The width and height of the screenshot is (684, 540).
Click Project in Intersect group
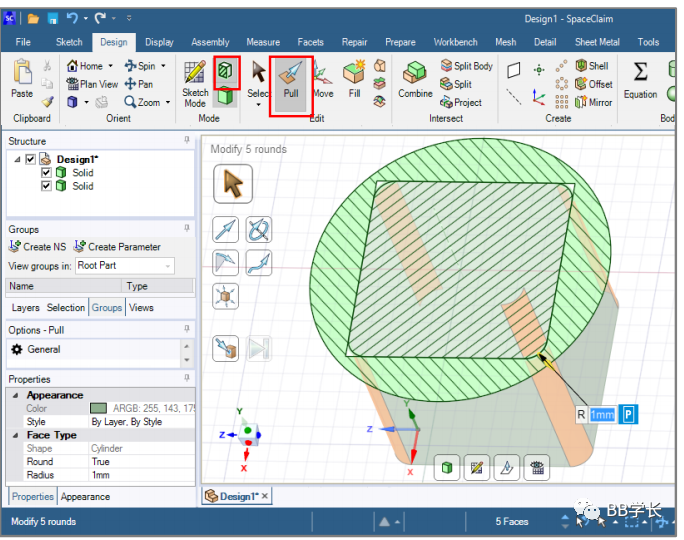point(461,103)
